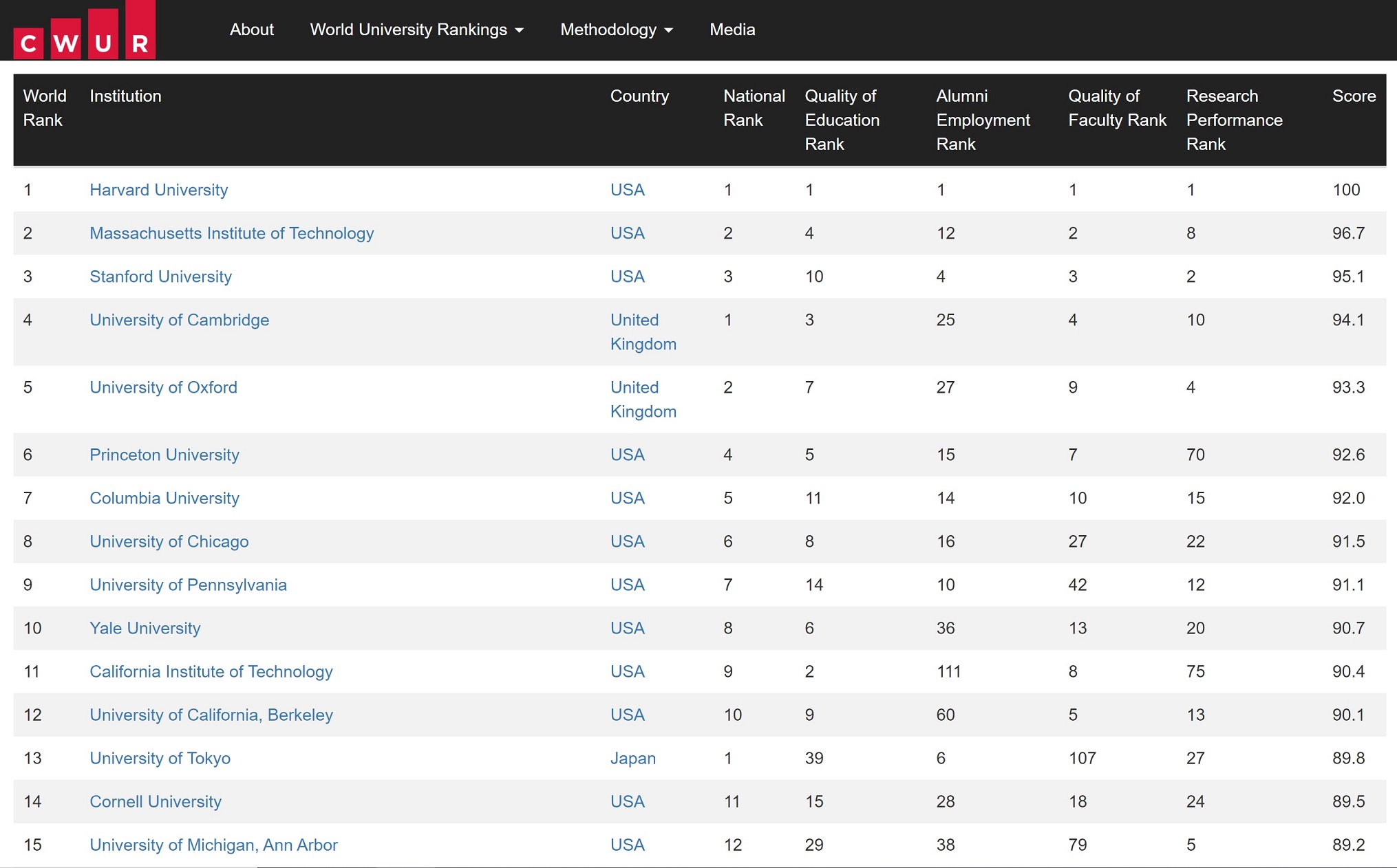
Task: Click USA link in Caltech row
Action: (x=628, y=671)
